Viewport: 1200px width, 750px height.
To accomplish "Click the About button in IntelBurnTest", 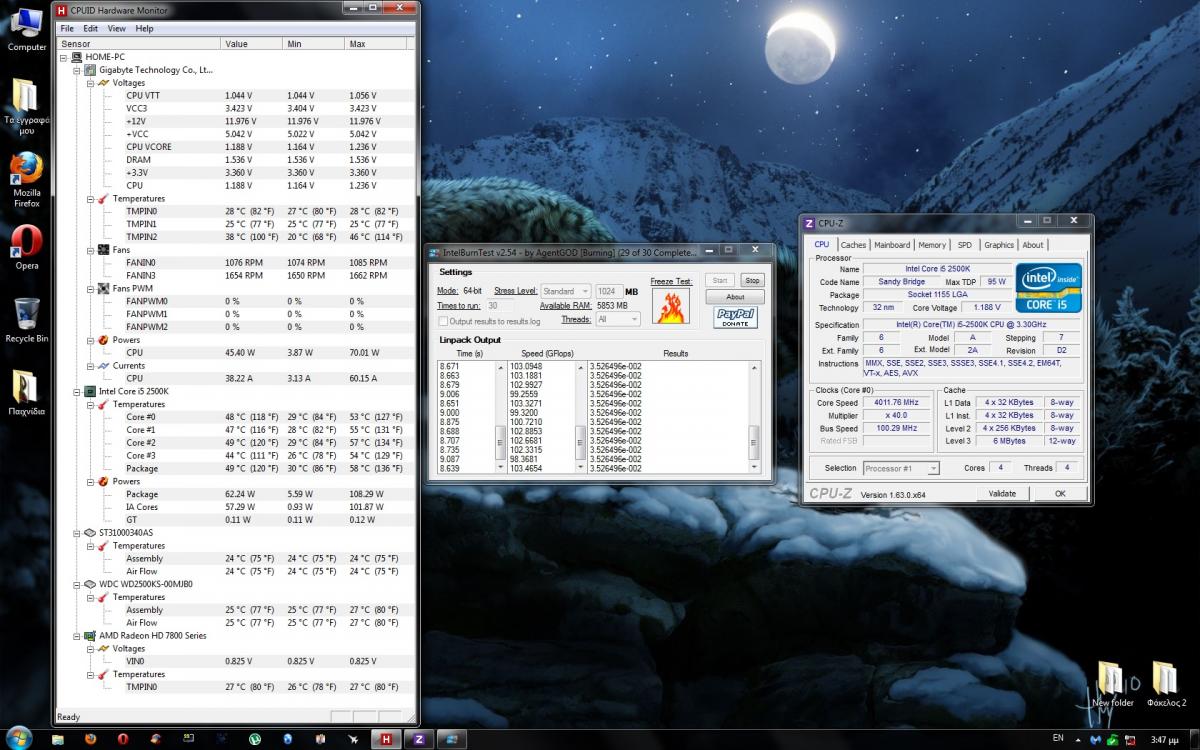I will [x=735, y=297].
